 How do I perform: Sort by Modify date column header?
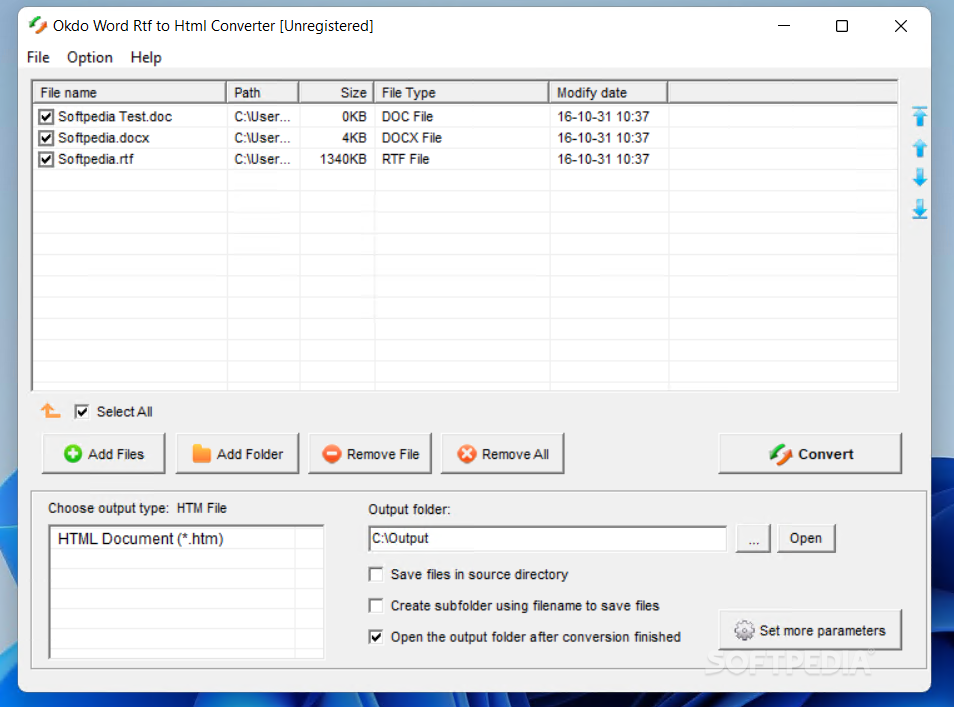click(608, 92)
